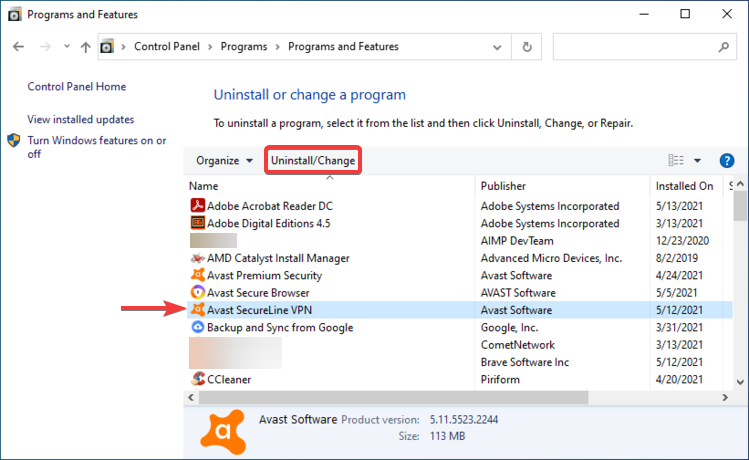Expand the Organize dropdown menu

click(x=224, y=160)
